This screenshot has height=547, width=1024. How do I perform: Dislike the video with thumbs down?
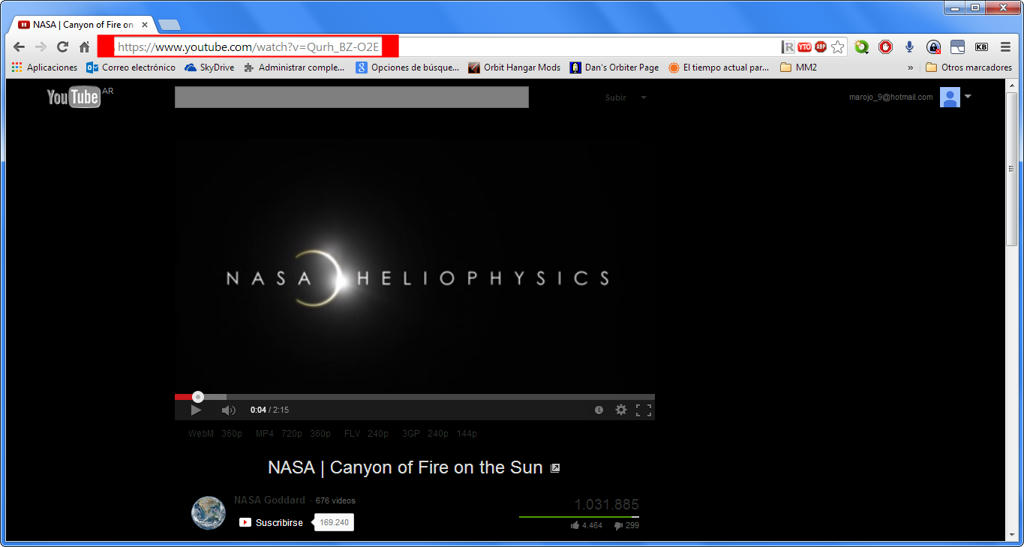click(618, 525)
